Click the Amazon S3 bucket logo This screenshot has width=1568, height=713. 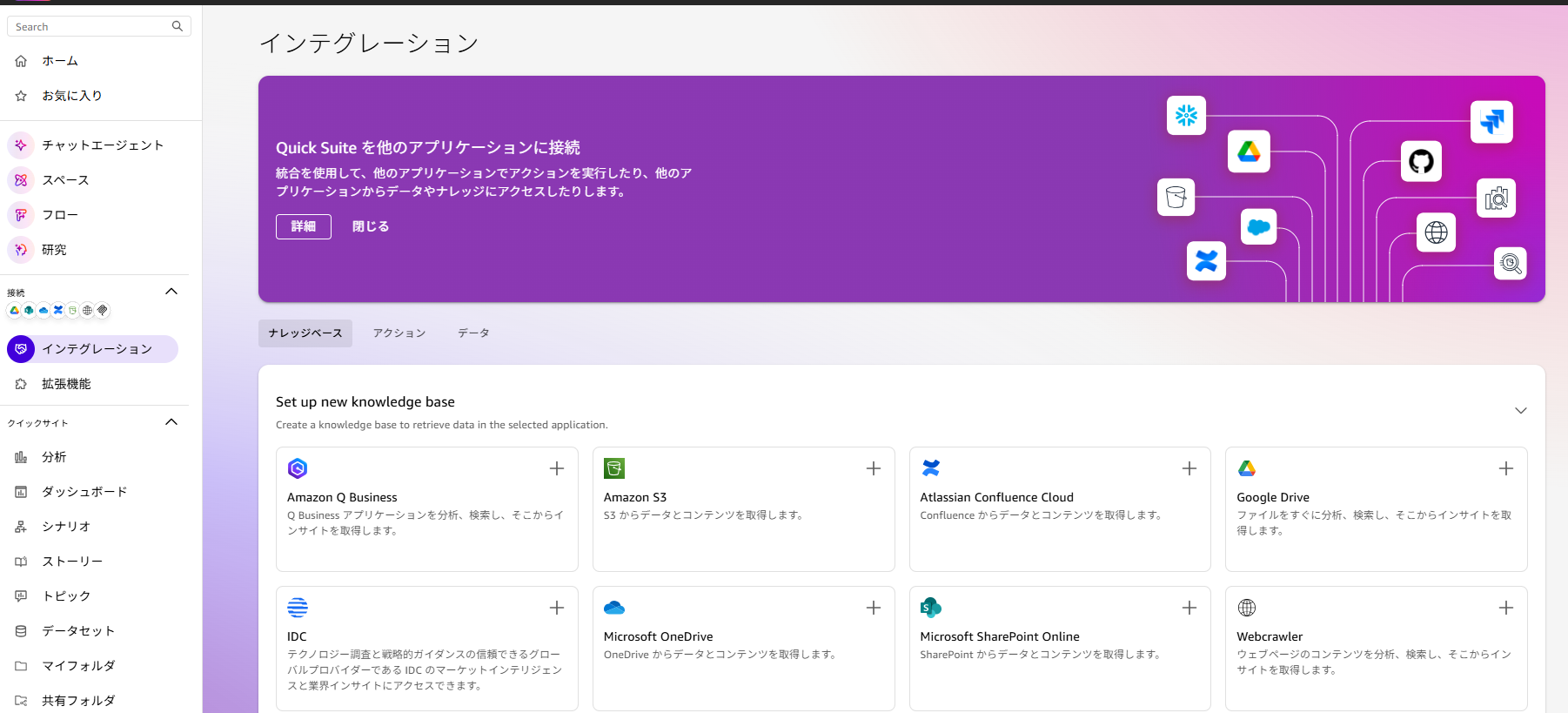click(614, 468)
